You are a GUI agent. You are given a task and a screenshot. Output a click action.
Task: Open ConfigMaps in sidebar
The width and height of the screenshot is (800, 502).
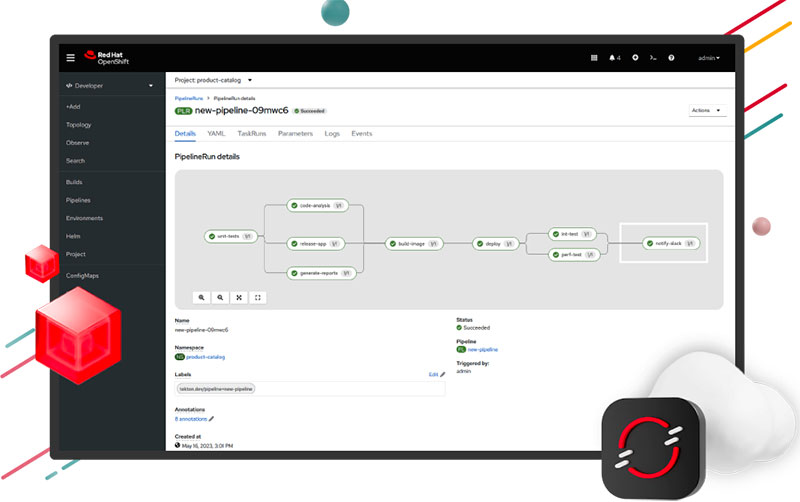82,275
